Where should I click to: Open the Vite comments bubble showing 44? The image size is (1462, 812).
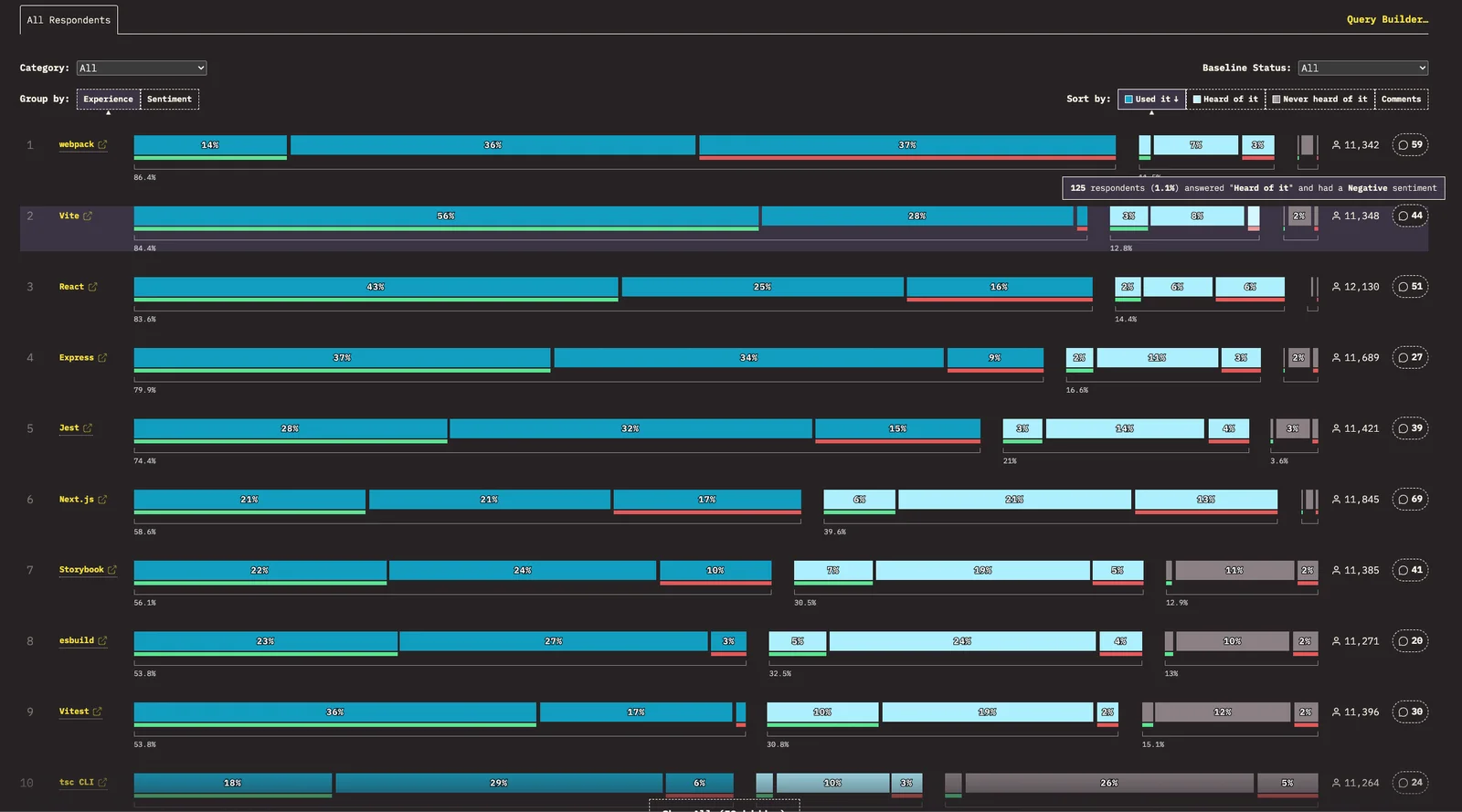coord(1410,216)
